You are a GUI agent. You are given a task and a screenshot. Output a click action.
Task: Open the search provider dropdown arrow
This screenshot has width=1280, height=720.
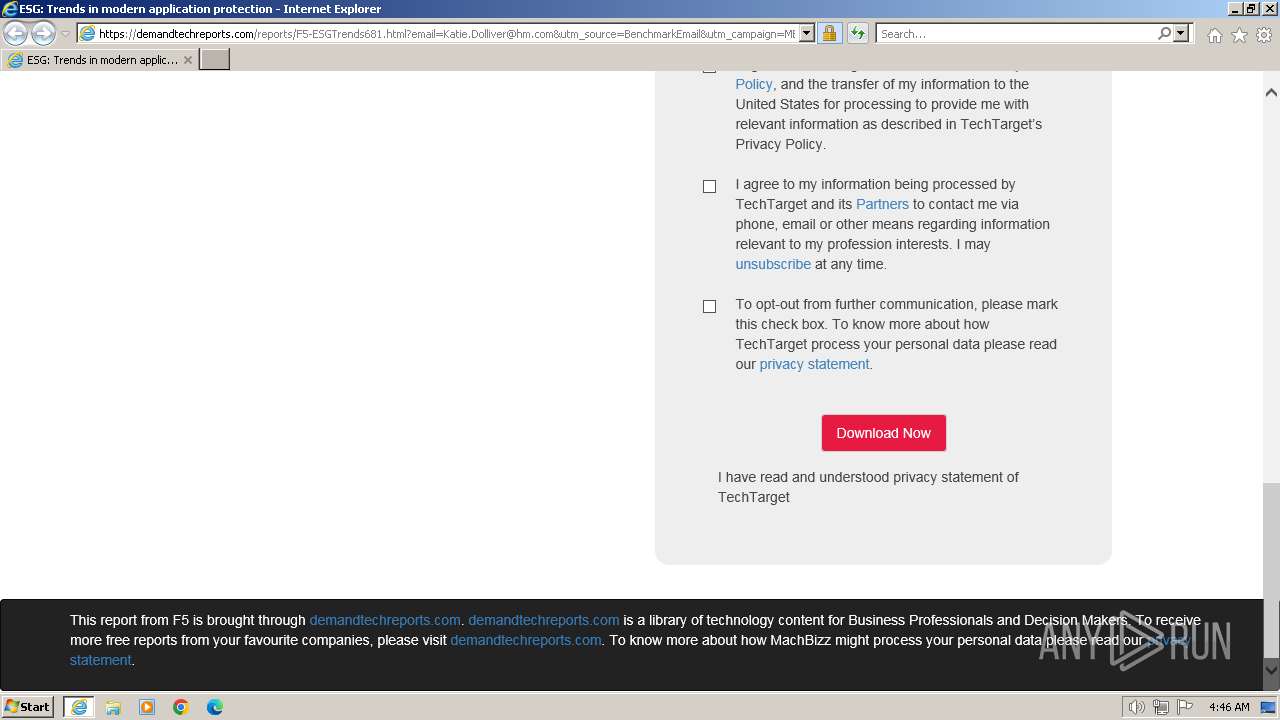coord(1181,34)
